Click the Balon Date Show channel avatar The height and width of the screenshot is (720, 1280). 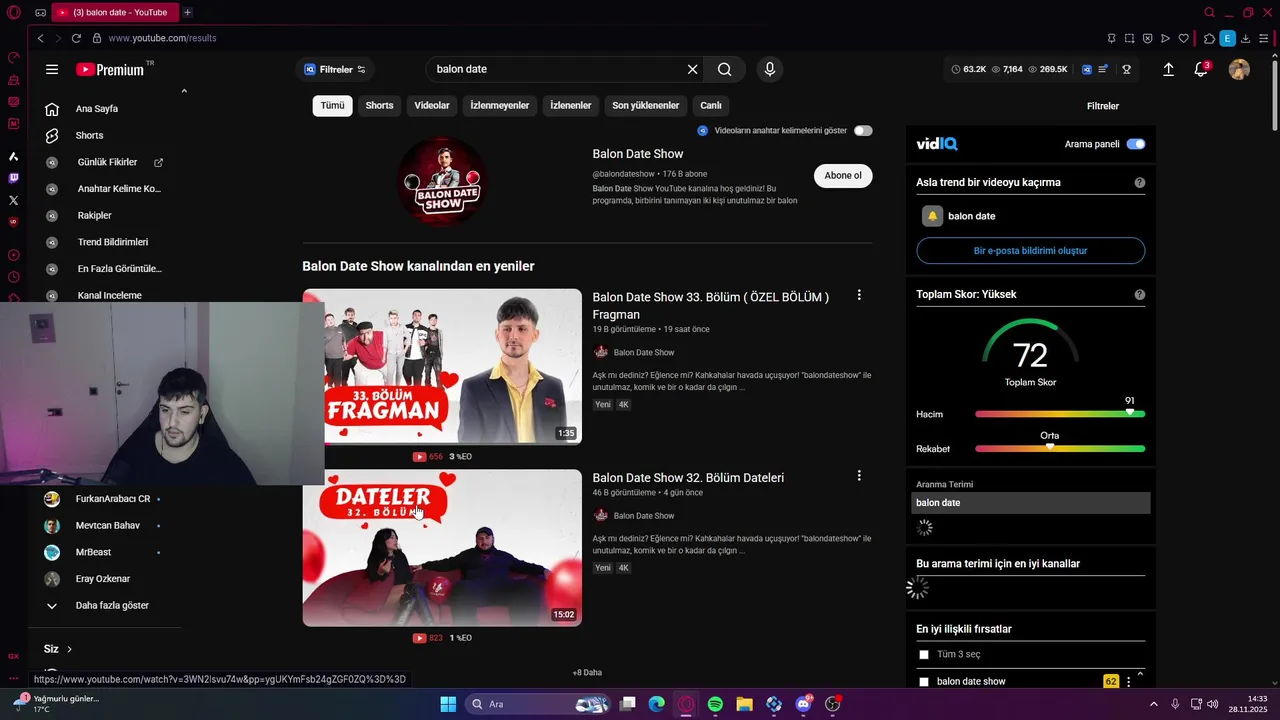point(442,182)
